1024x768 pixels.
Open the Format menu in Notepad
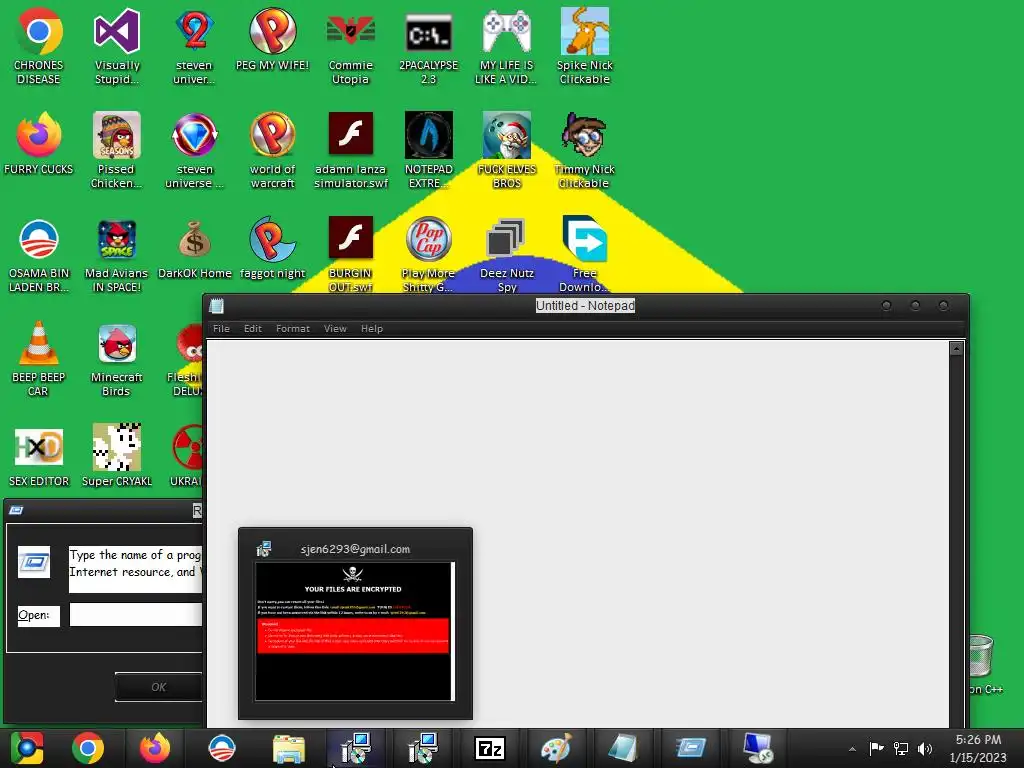click(293, 328)
